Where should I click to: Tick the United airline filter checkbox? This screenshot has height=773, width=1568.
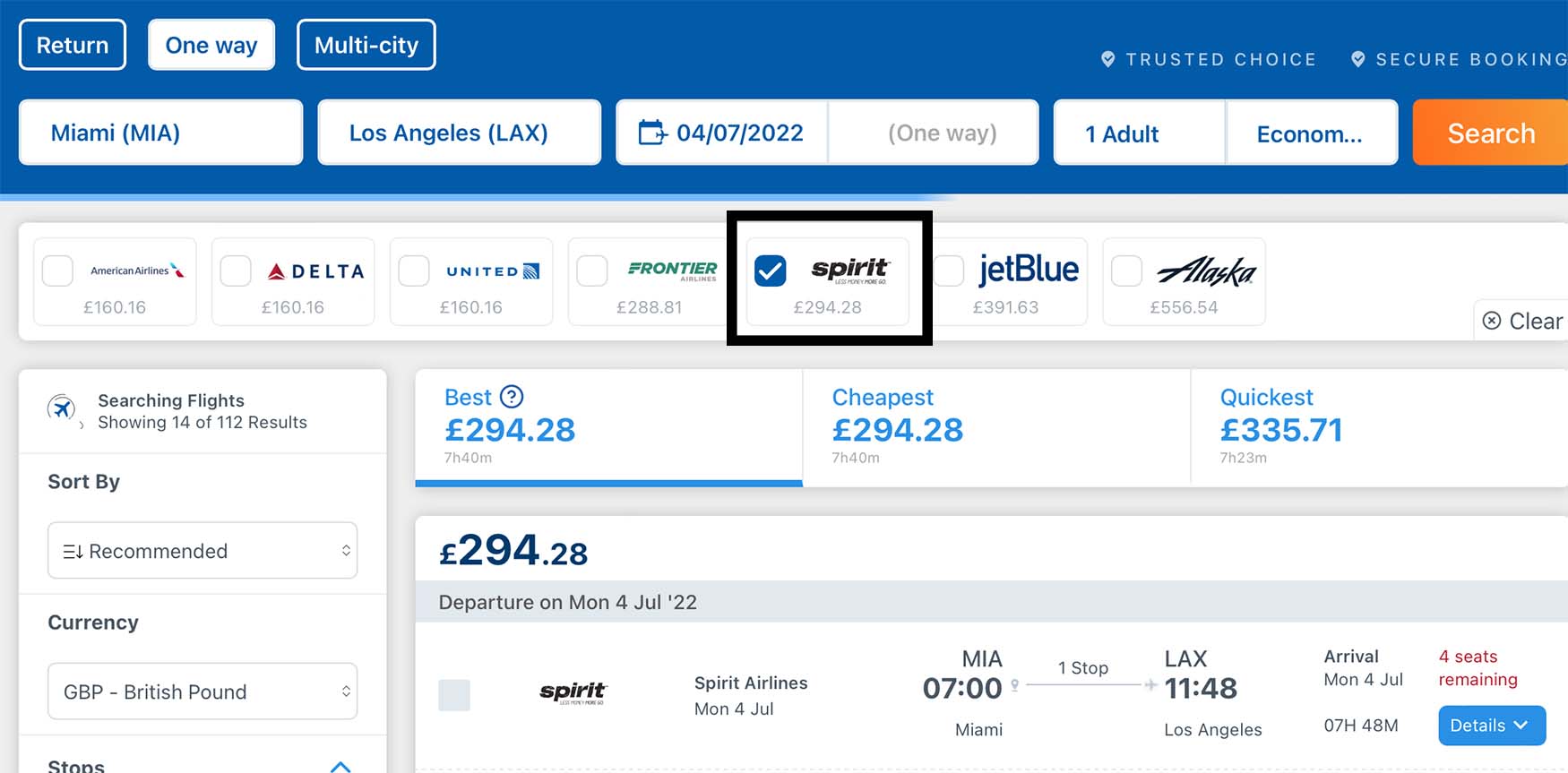point(414,271)
